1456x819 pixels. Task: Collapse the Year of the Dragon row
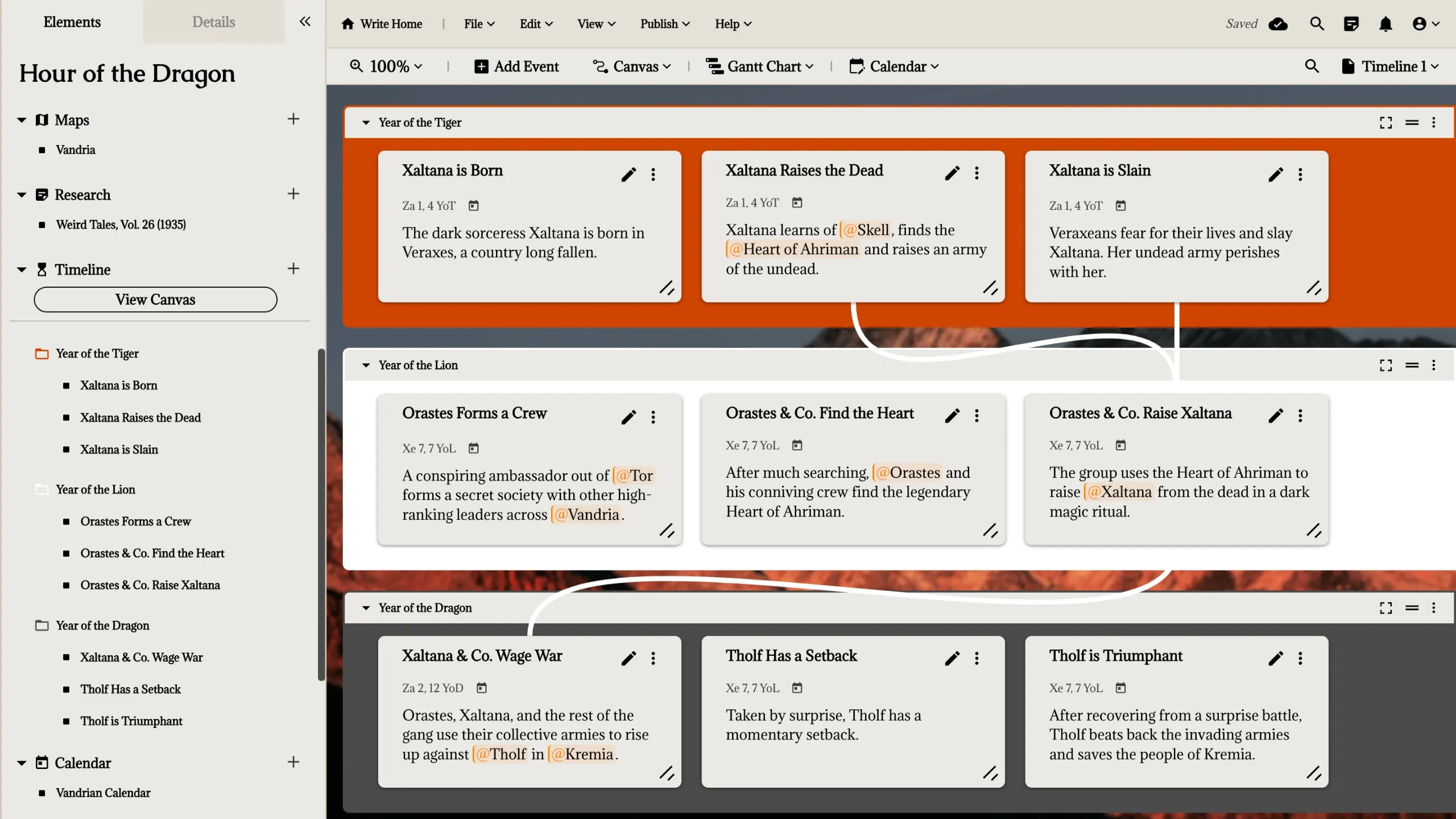click(x=366, y=608)
